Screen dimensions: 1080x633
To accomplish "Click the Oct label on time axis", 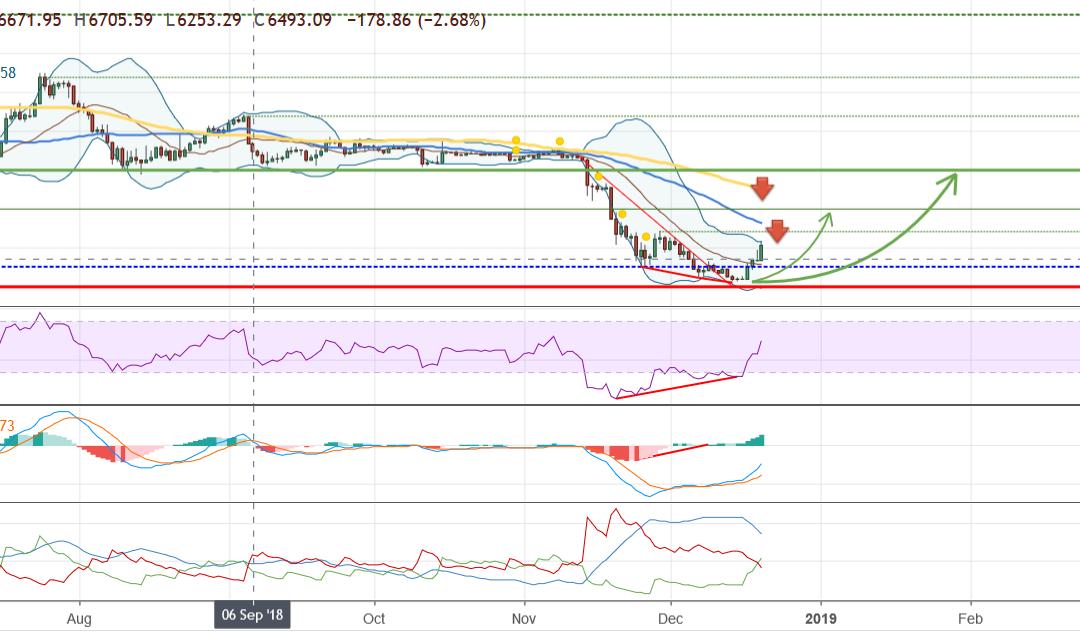I will point(374,617).
